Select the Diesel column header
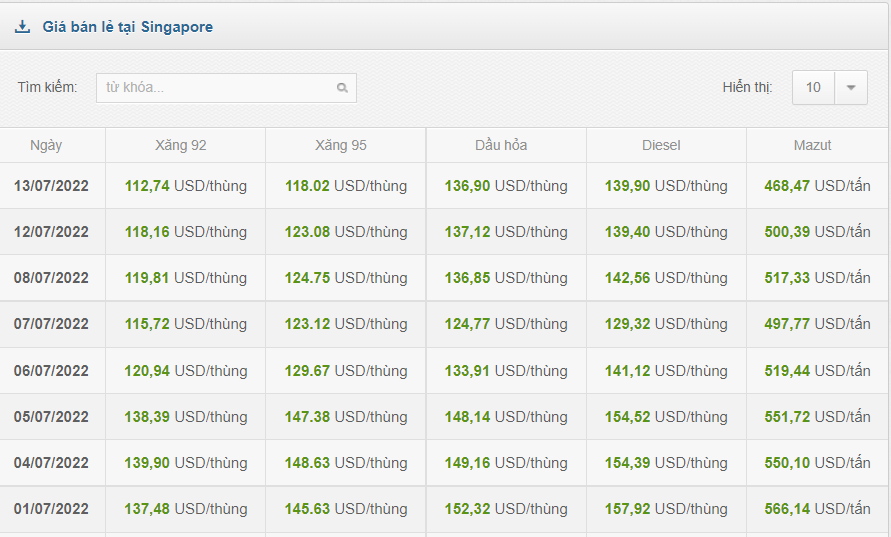Screen dimensions: 891x537 [661, 145]
